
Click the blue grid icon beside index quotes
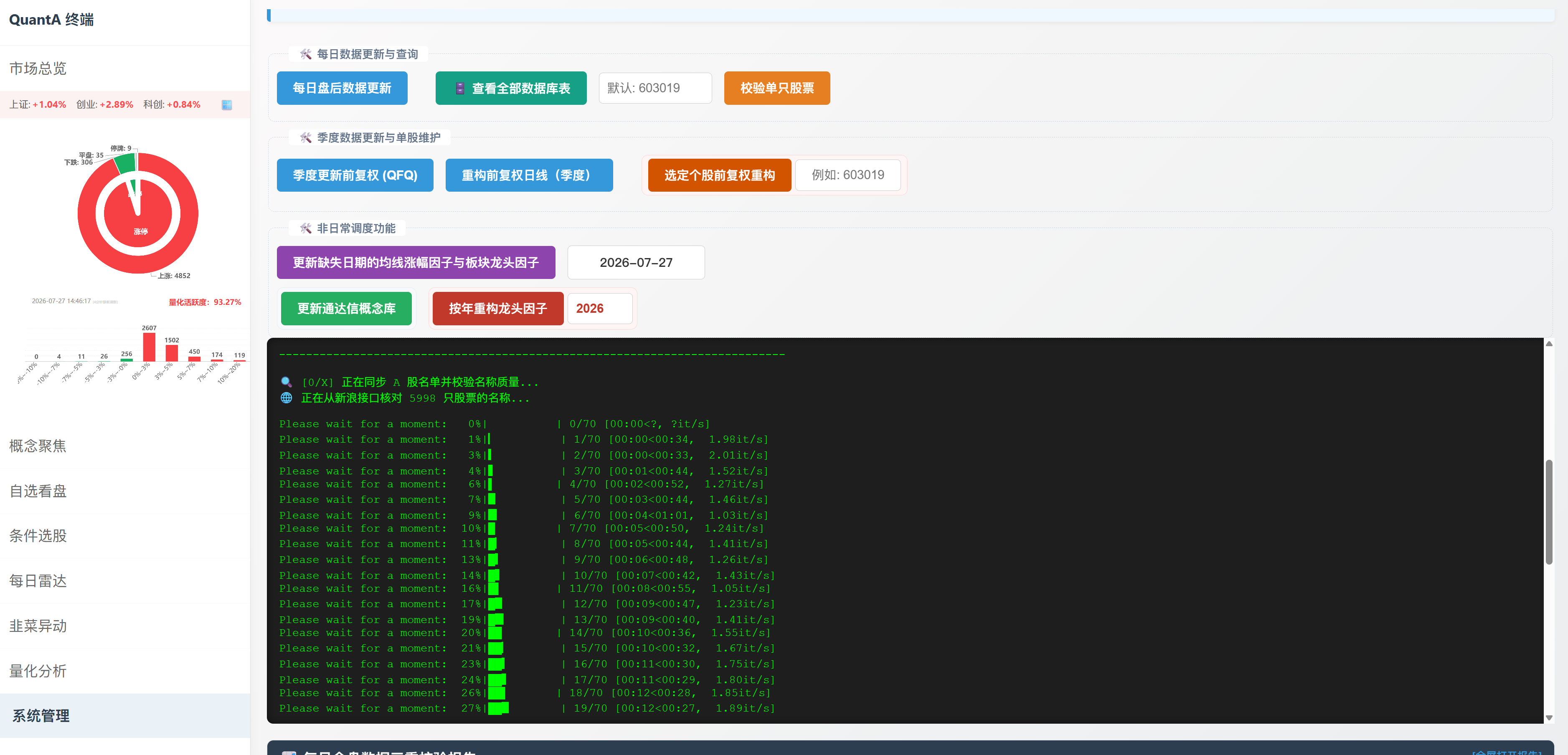(x=226, y=105)
